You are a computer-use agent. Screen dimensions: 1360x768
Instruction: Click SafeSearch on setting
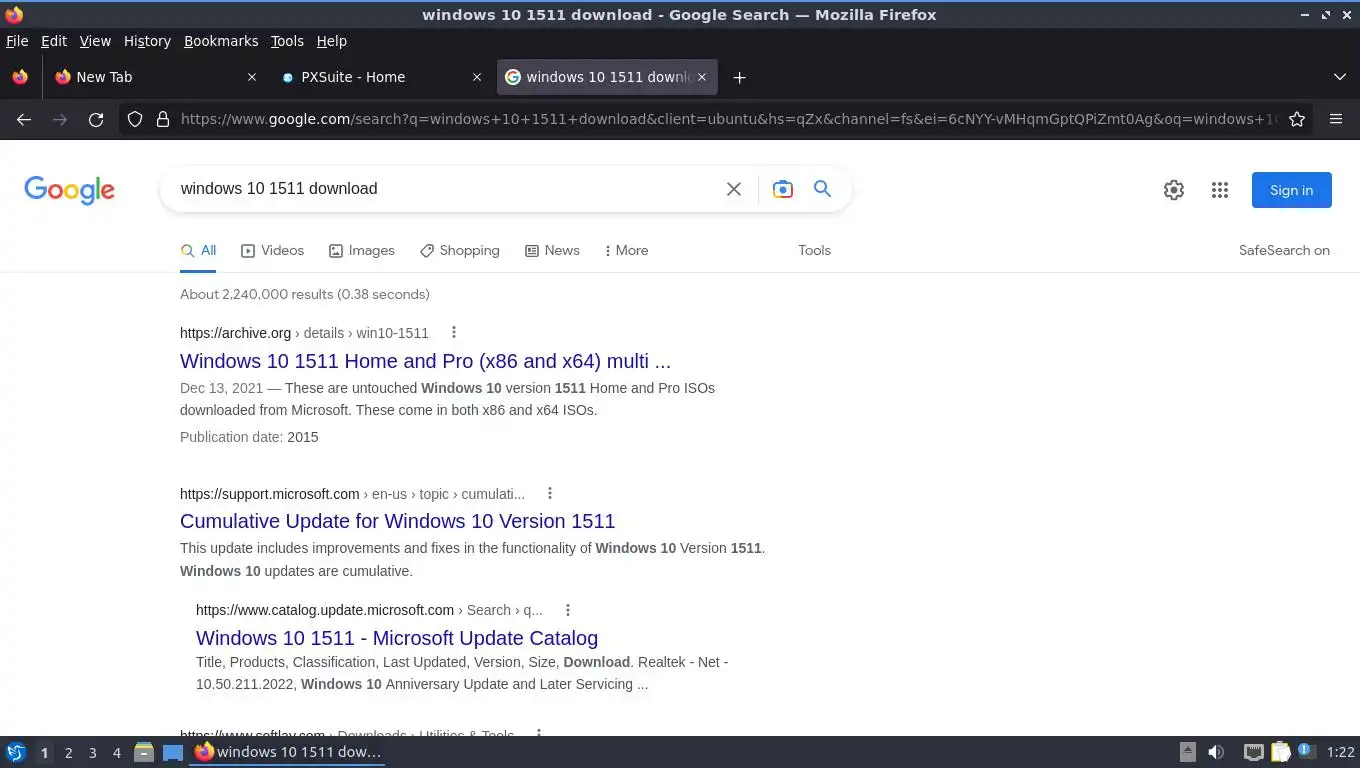point(1284,250)
